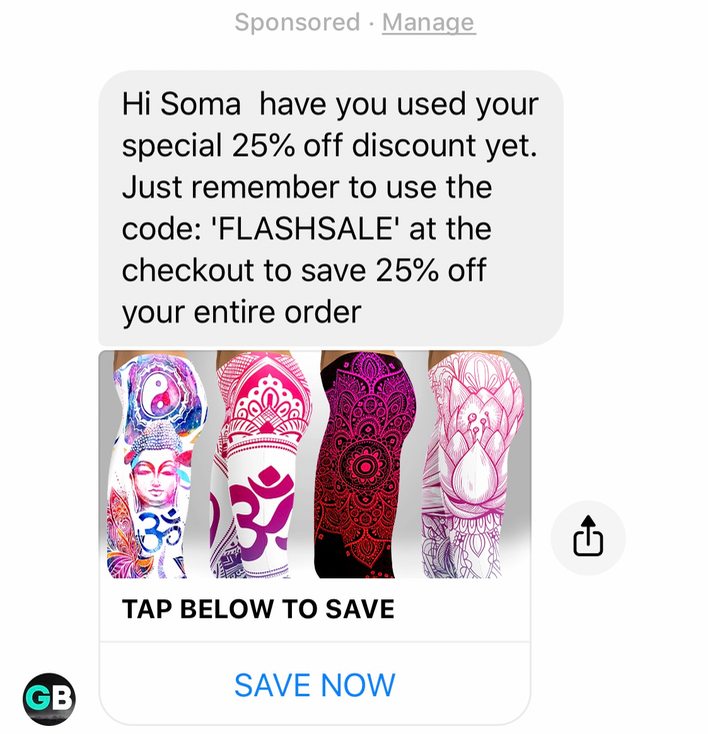The image size is (708, 734).
Task: Click the lotus bud on pink leggings
Action: point(472,470)
